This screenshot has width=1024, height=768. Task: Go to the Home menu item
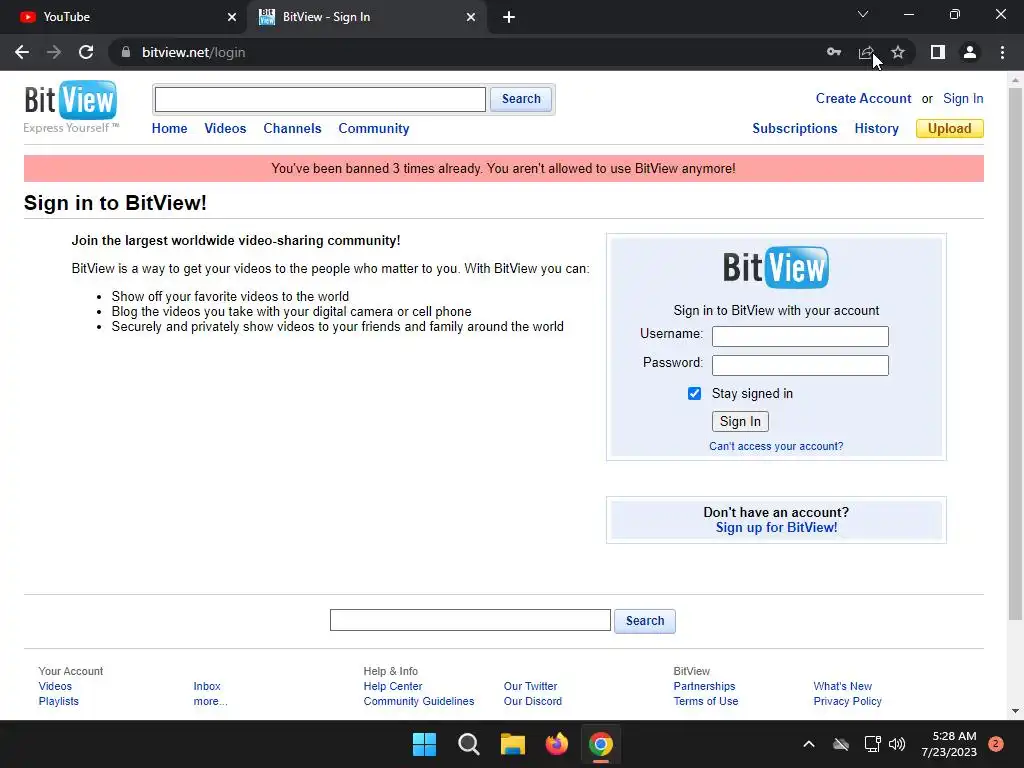point(169,129)
